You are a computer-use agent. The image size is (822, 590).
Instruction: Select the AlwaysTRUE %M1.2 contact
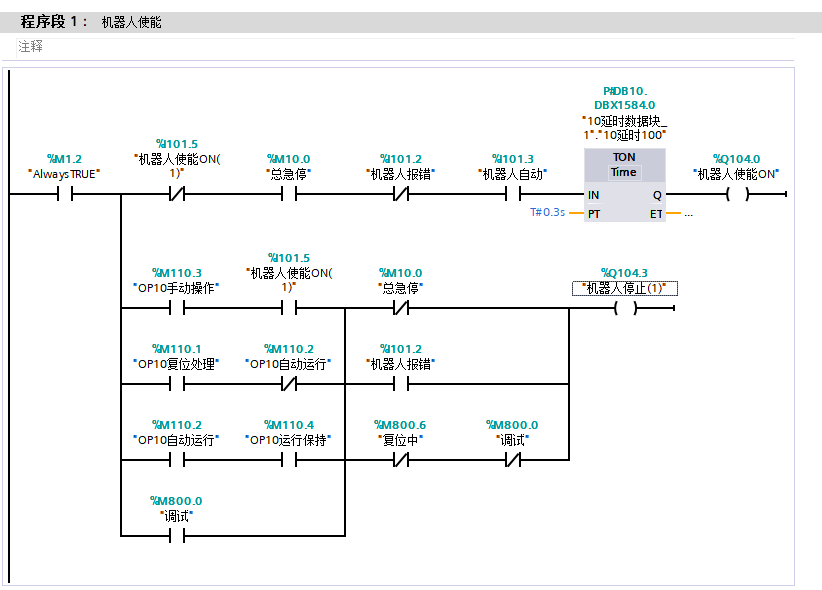point(65,195)
